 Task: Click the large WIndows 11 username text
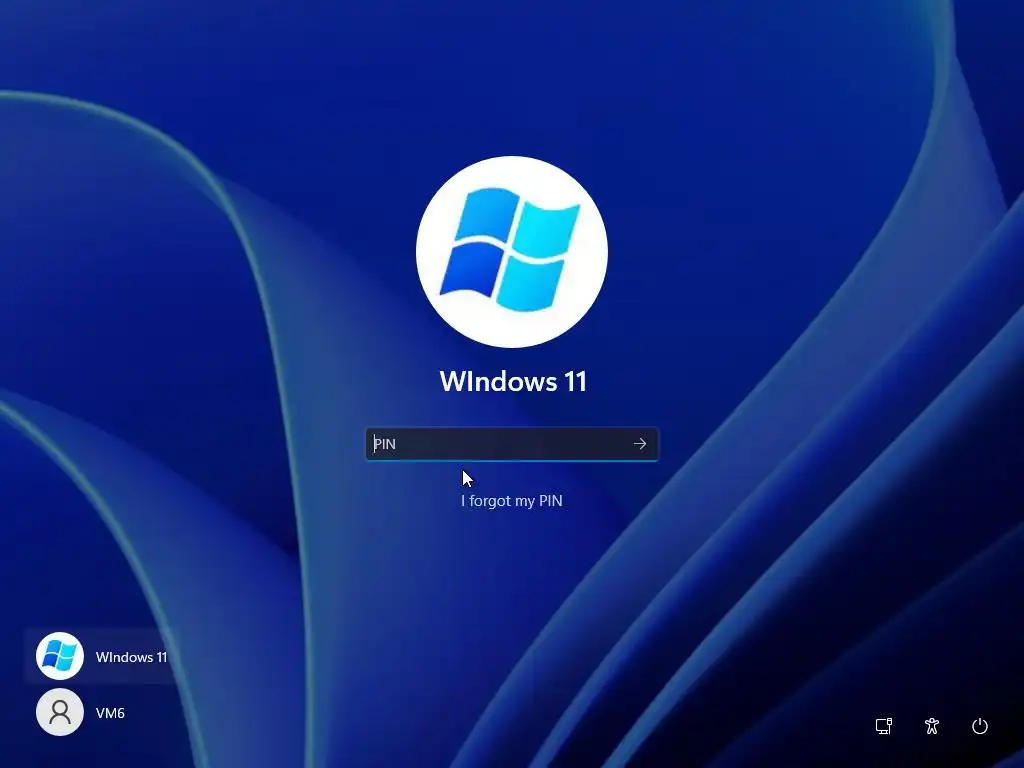(513, 381)
